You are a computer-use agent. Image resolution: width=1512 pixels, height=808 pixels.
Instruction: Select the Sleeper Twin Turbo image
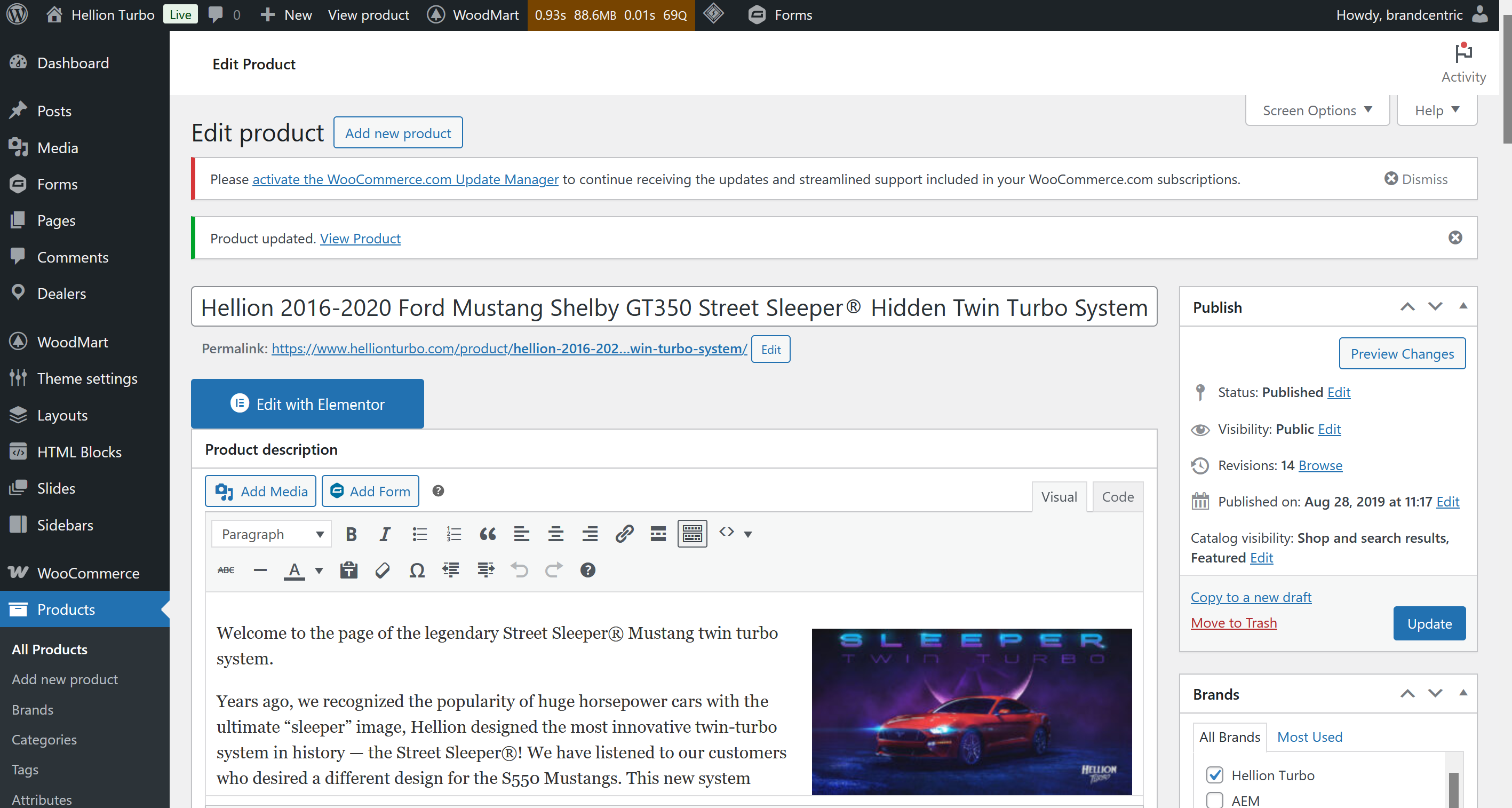coord(972,712)
